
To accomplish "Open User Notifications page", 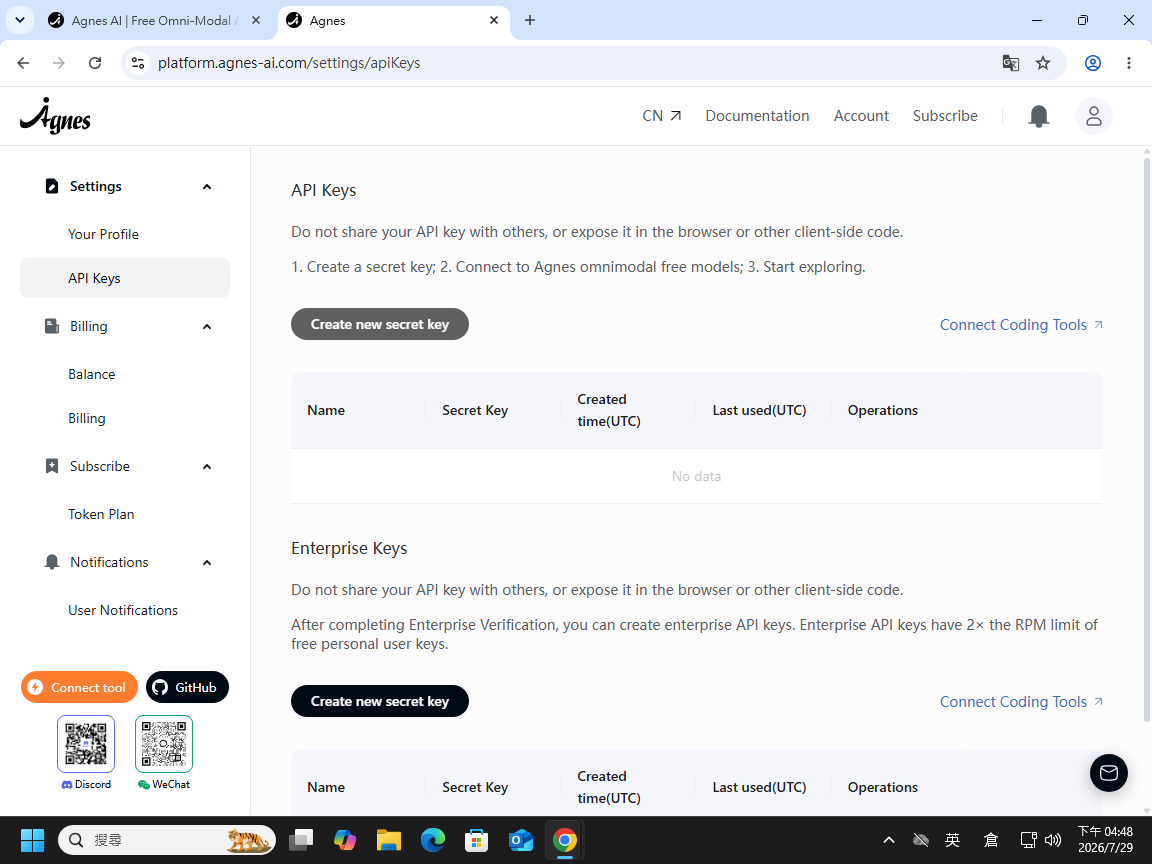I will [123, 610].
